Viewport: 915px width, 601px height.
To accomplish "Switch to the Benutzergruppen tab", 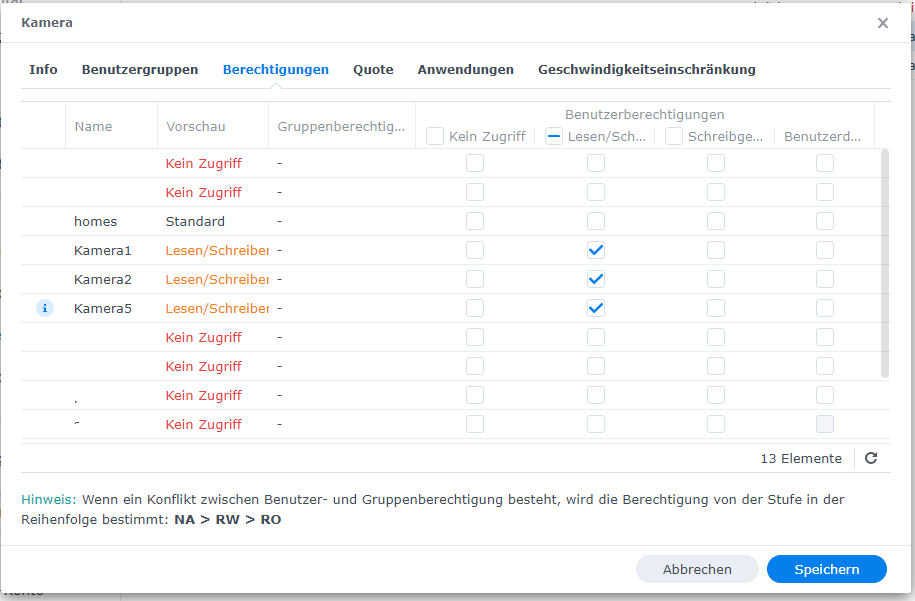I will (140, 69).
